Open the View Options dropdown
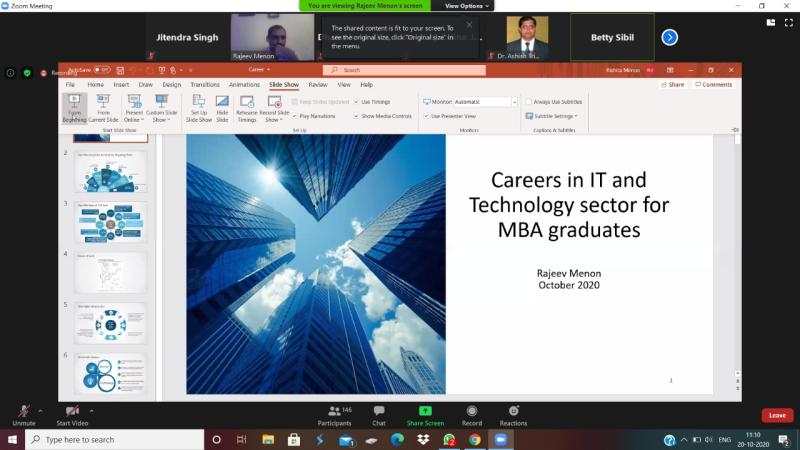Image resolution: width=800 pixels, height=450 pixels. coord(466,5)
